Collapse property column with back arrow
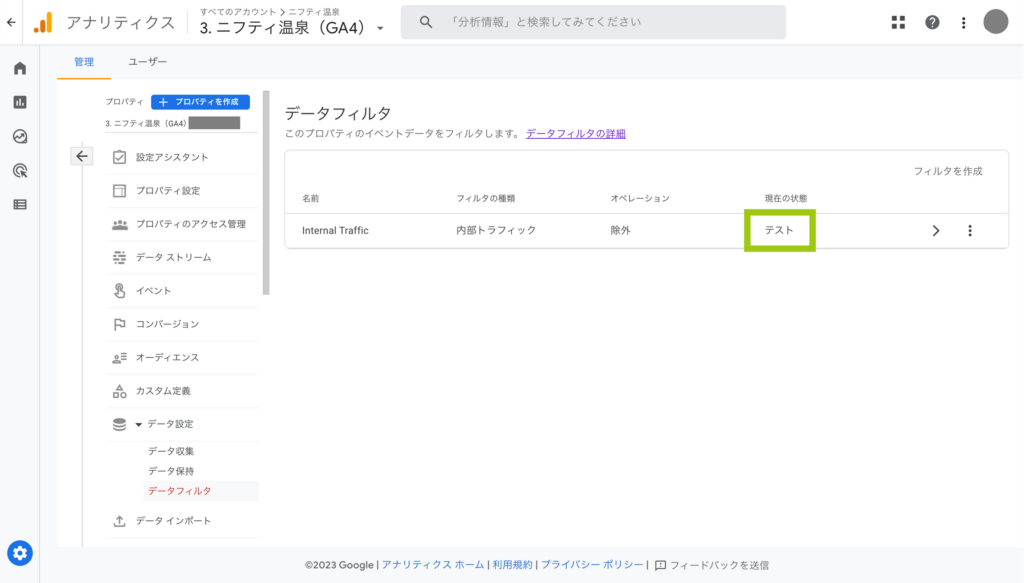This screenshot has width=1024, height=583. [82, 156]
